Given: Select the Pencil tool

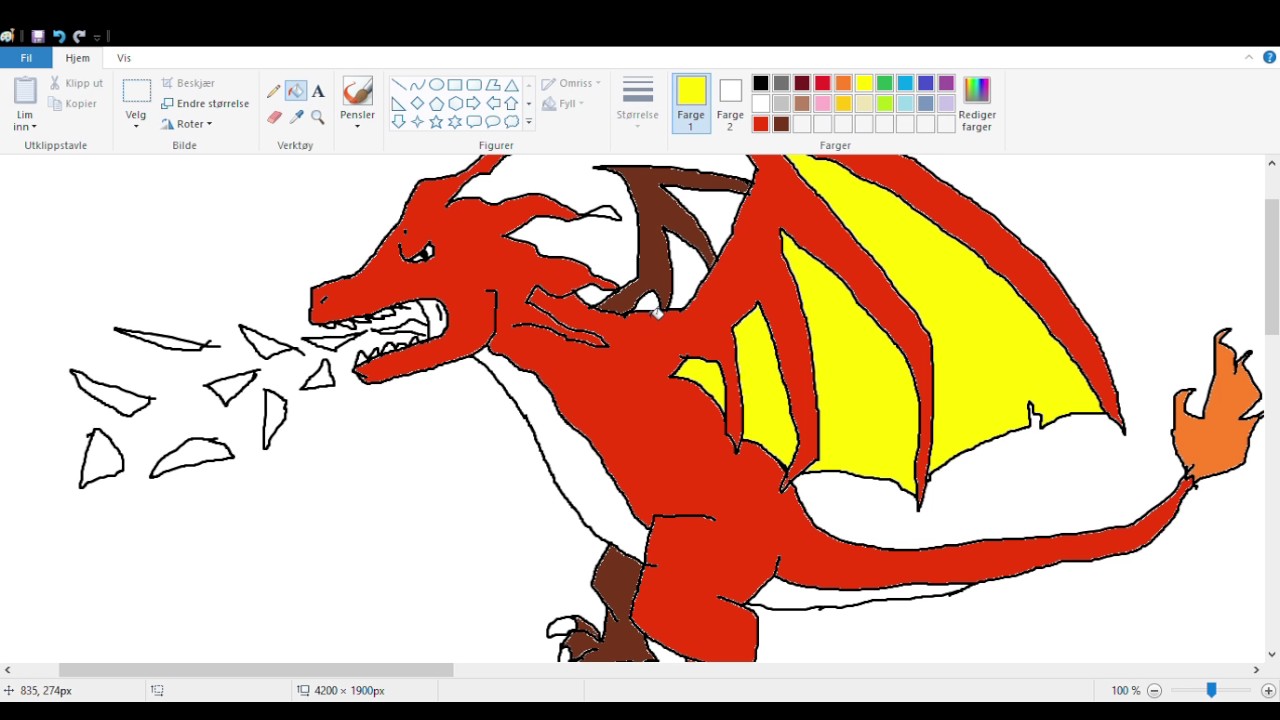Looking at the screenshot, I should pyautogui.click(x=274, y=91).
